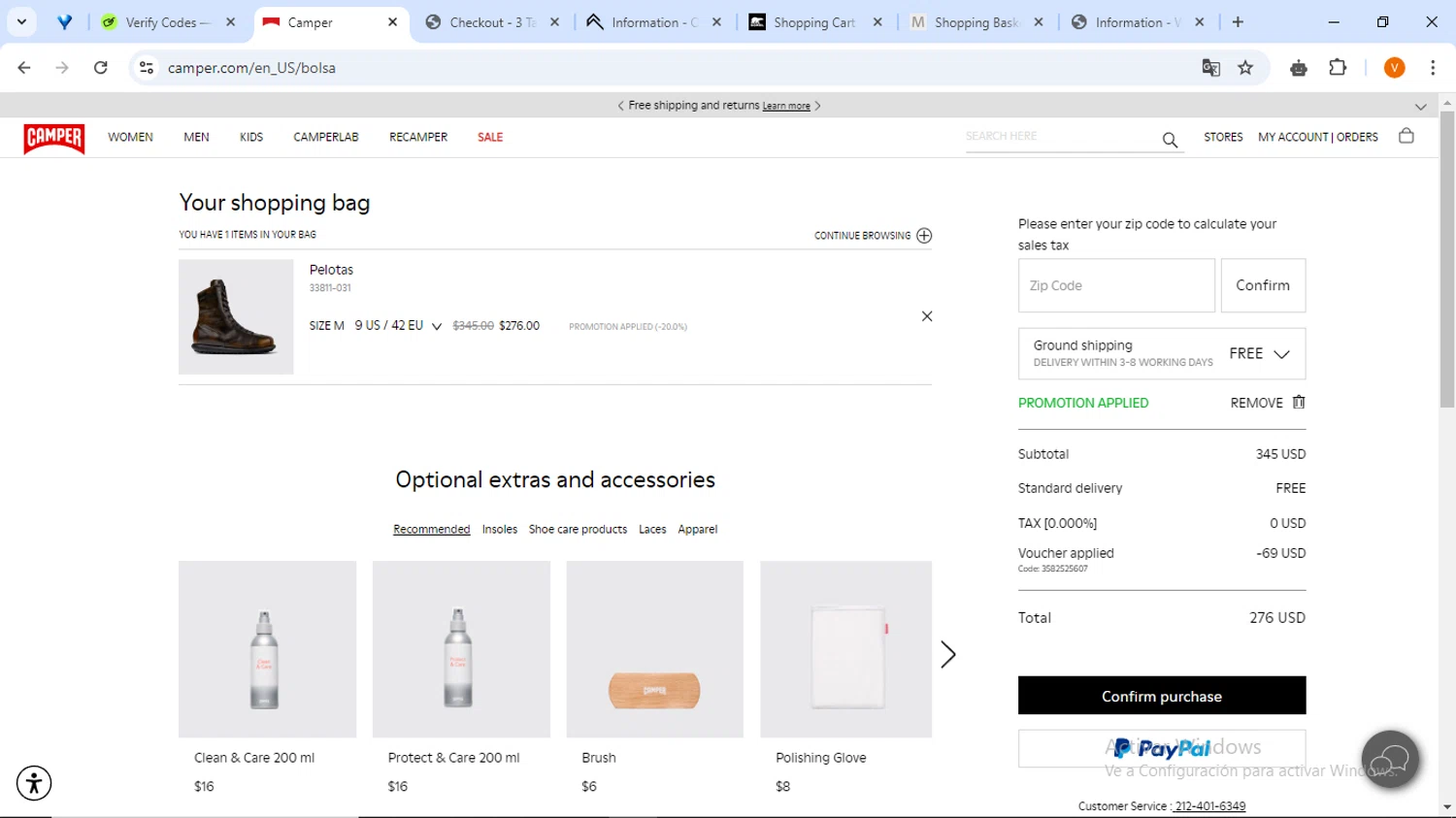Switch to Shoe care products tab
The height and width of the screenshot is (818, 1456).
pyautogui.click(x=578, y=530)
